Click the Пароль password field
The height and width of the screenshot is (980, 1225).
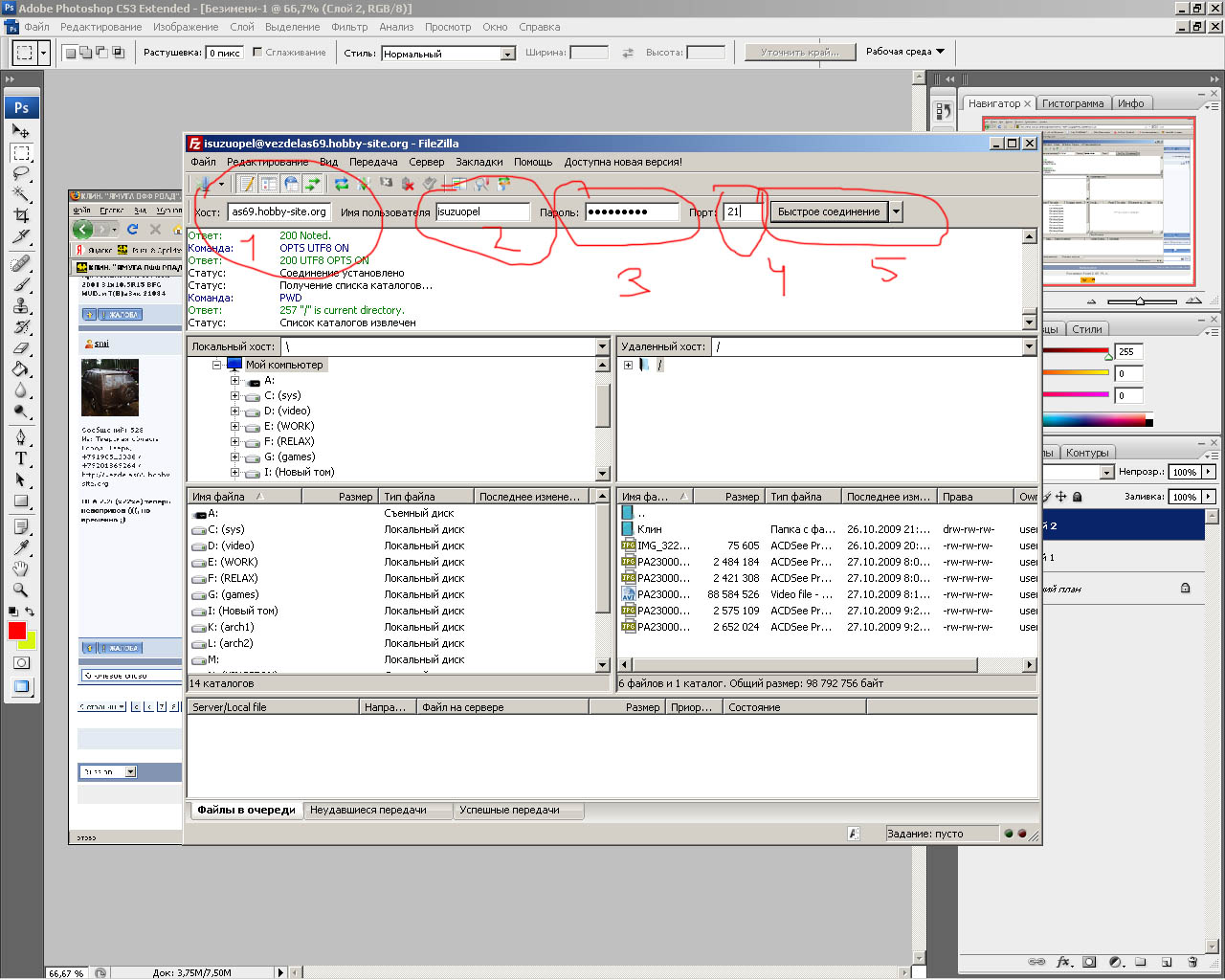point(632,212)
